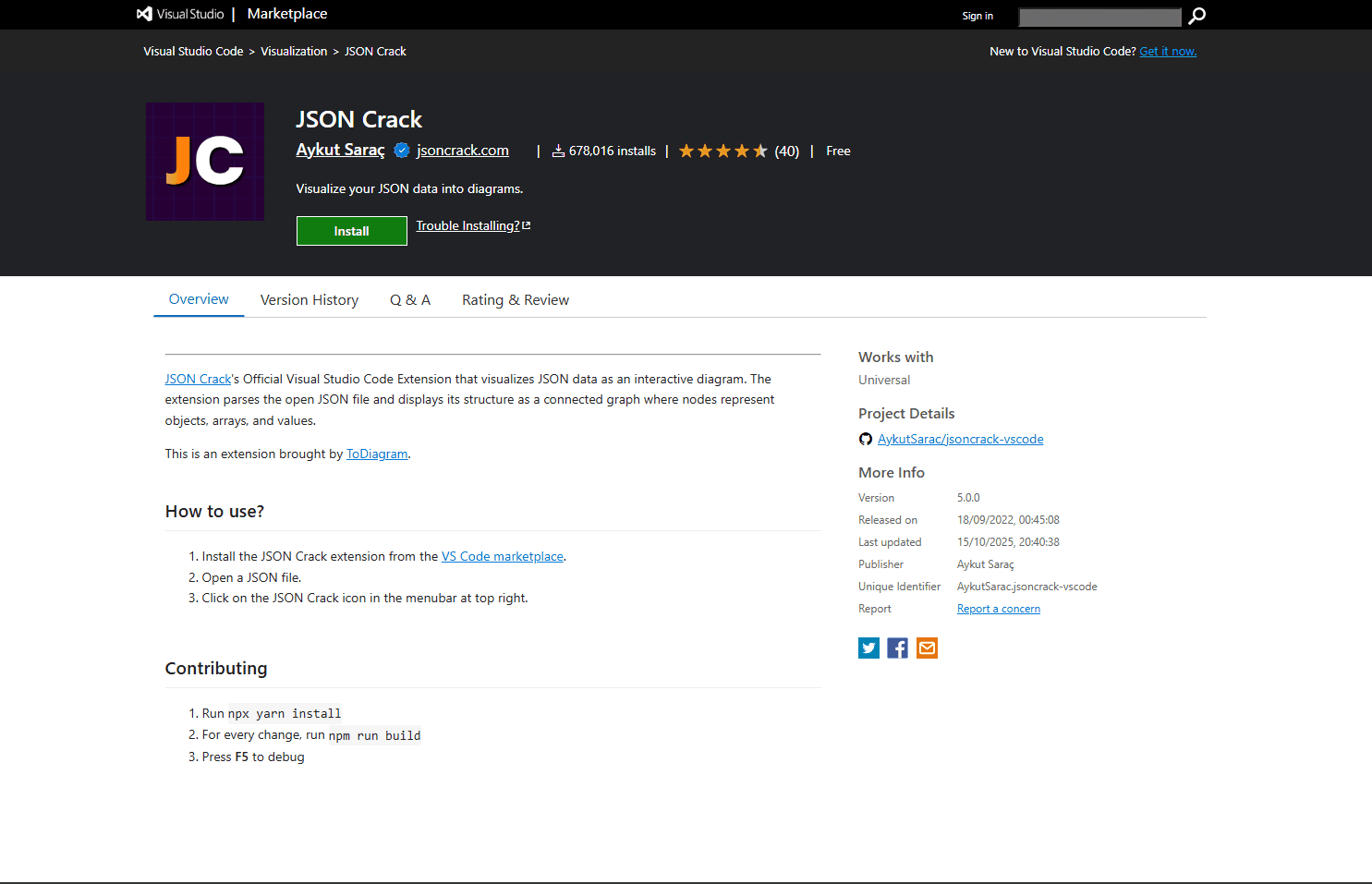Select the Twitter share icon
This screenshot has width=1372, height=884.
click(x=868, y=648)
